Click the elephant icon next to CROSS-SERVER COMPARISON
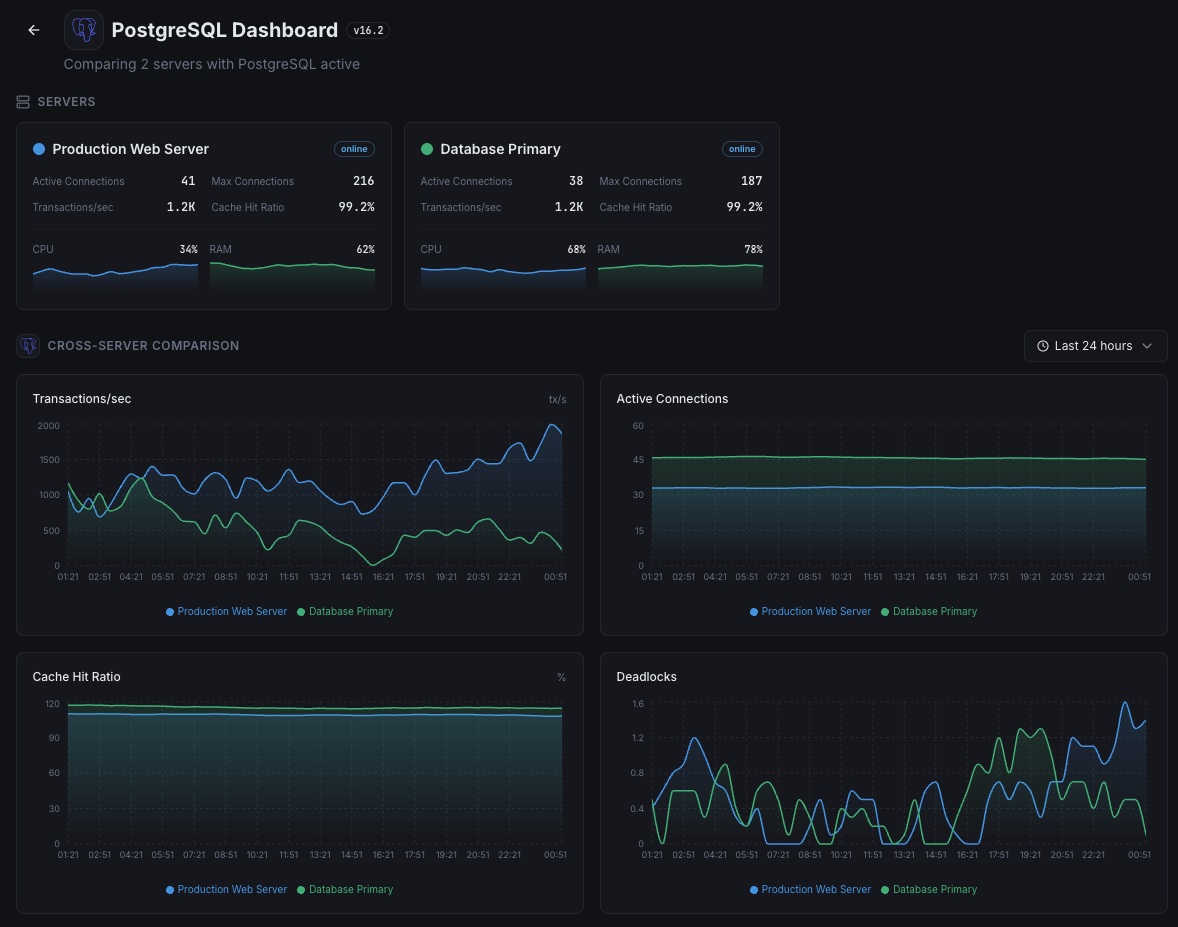Screen dimensions: 1178x927 (x=27, y=345)
